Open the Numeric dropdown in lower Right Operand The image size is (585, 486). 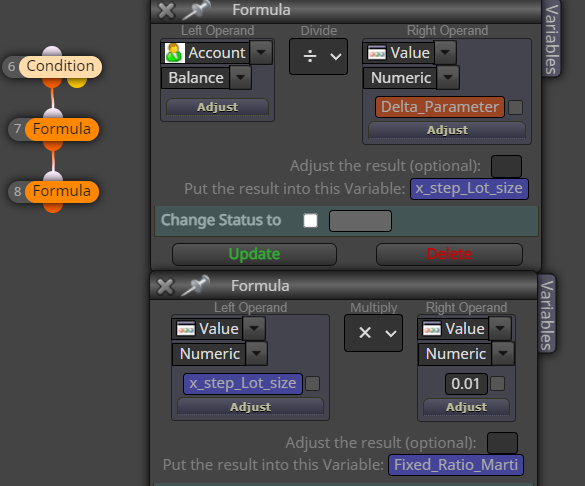(x=503, y=354)
